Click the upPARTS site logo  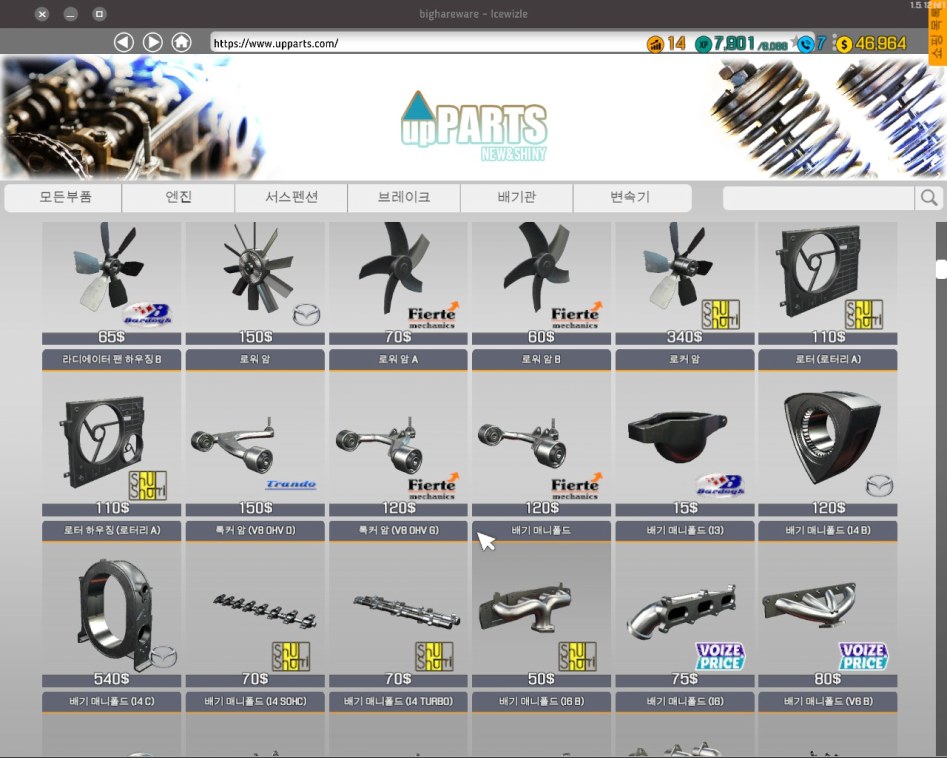coord(474,126)
